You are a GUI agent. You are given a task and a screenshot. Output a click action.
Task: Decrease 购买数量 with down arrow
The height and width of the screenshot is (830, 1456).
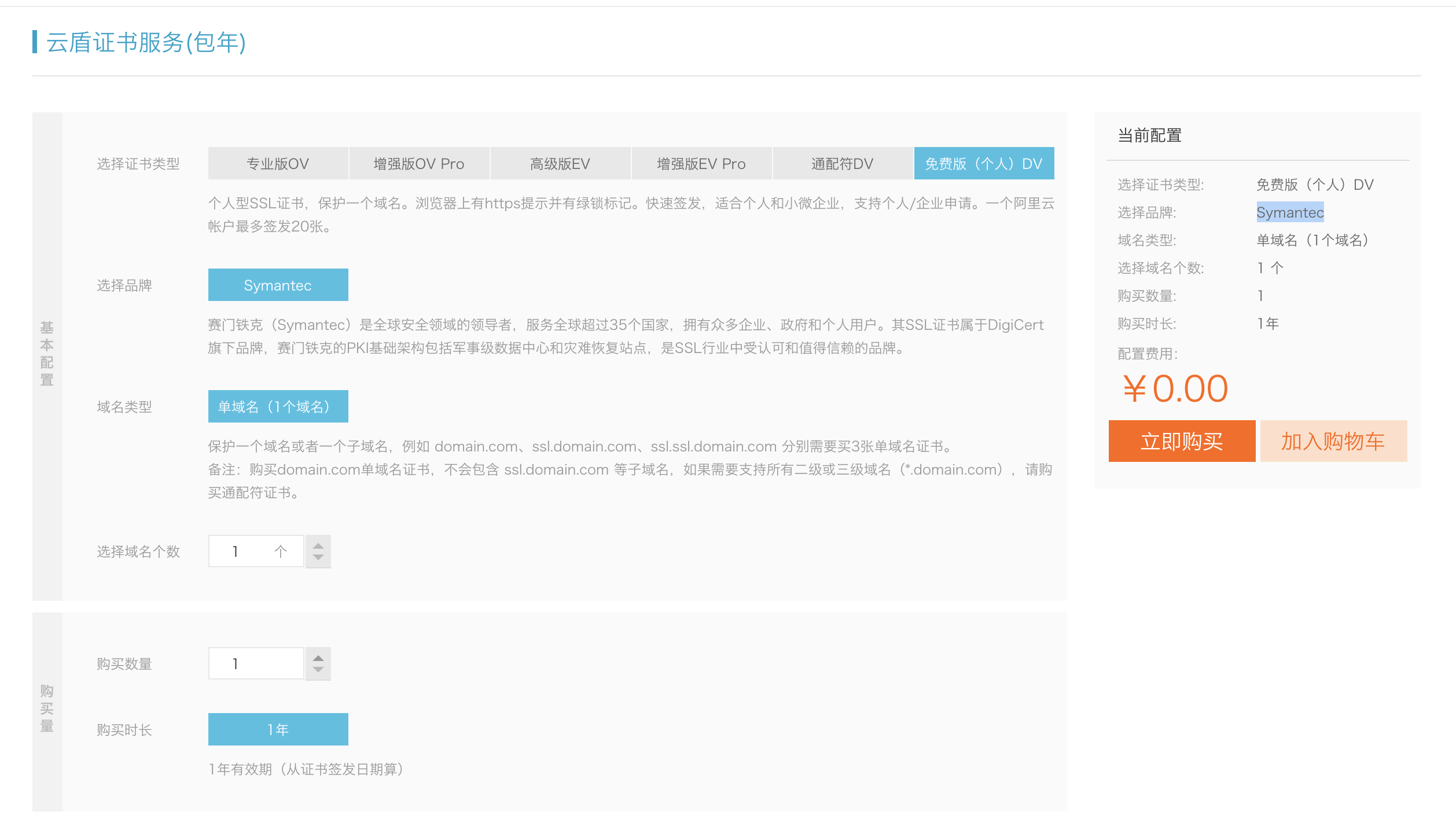(x=318, y=670)
